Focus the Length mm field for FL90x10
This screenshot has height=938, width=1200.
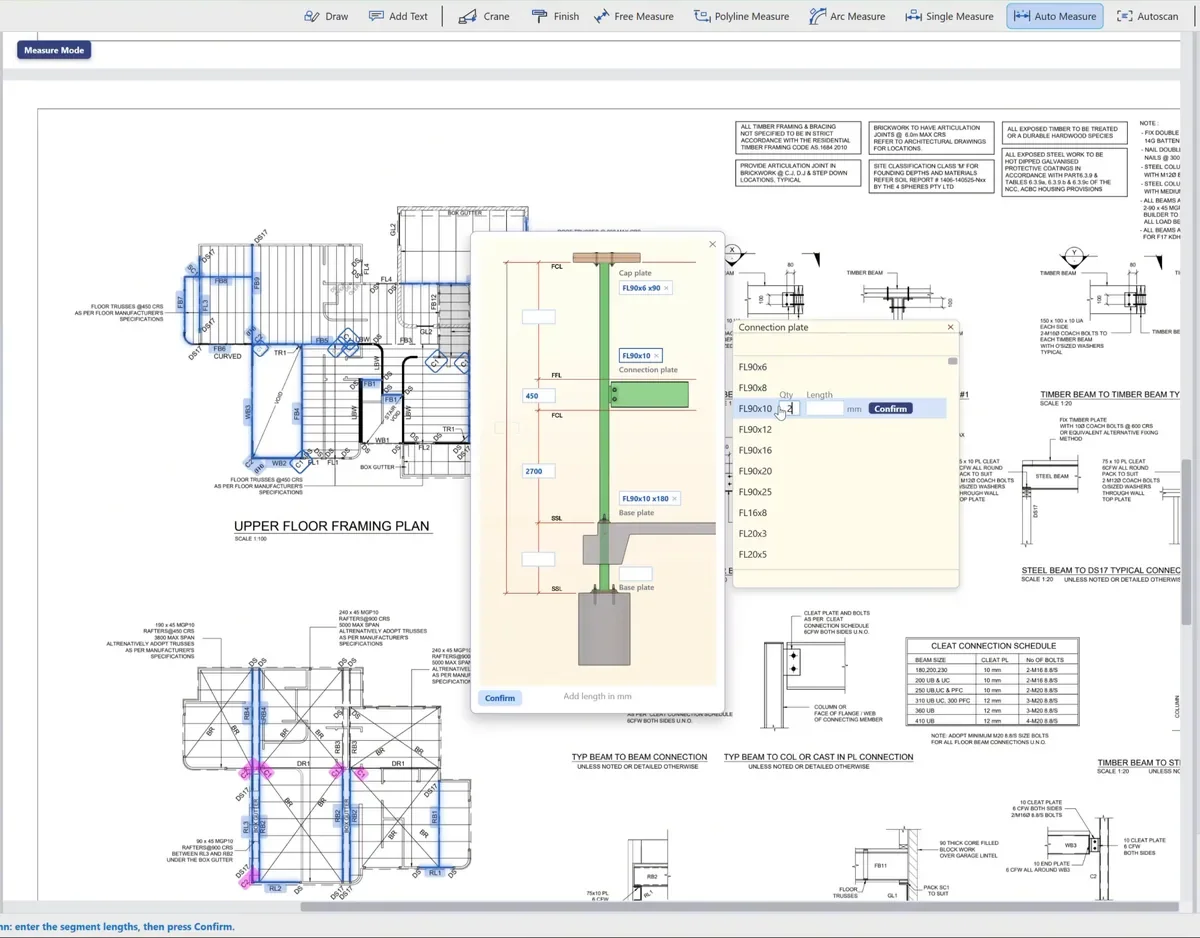click(825, 409)
